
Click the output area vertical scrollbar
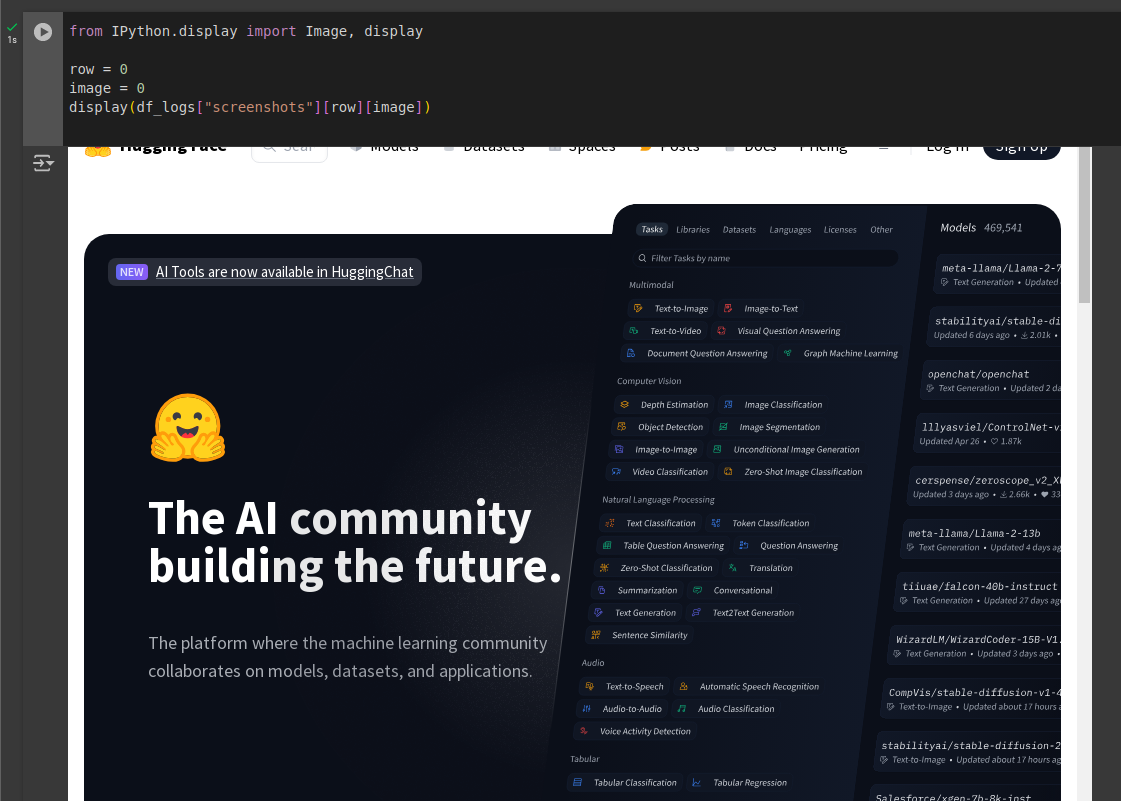[x=1085, y=225]
